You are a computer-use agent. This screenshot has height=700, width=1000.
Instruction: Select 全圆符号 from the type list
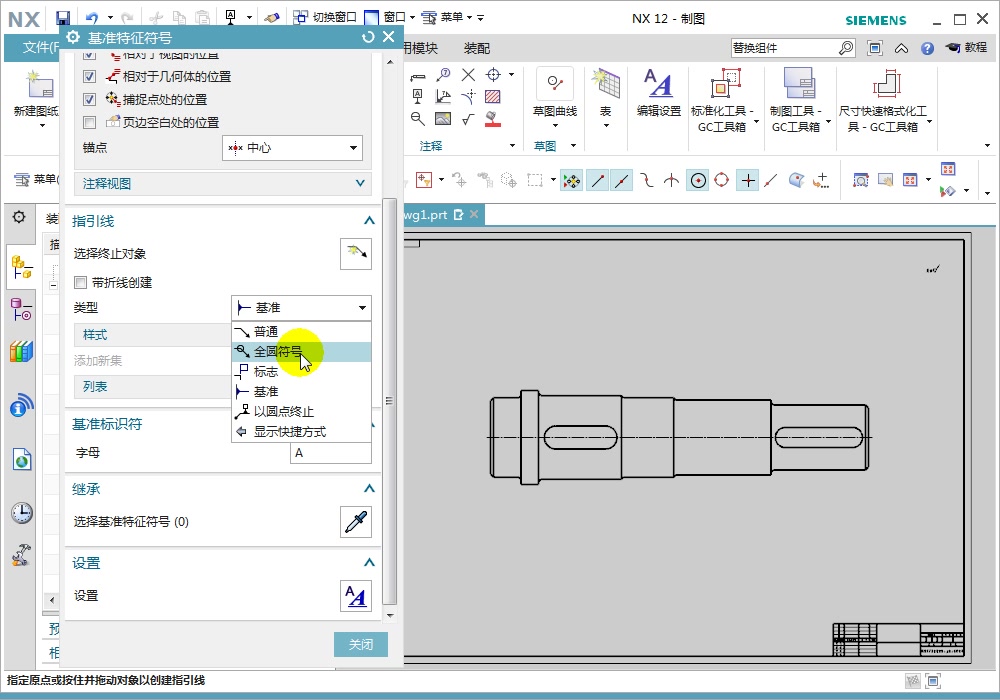point(280,351)
